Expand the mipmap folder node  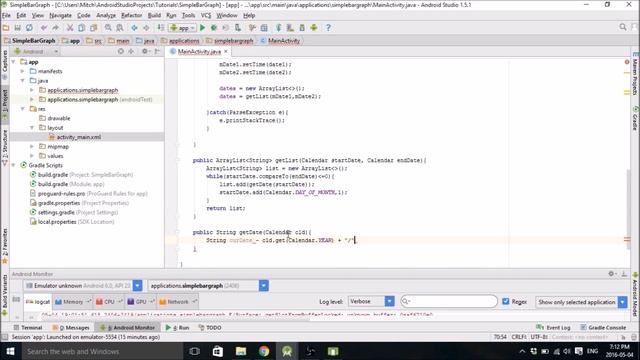(x=32, y=147)
